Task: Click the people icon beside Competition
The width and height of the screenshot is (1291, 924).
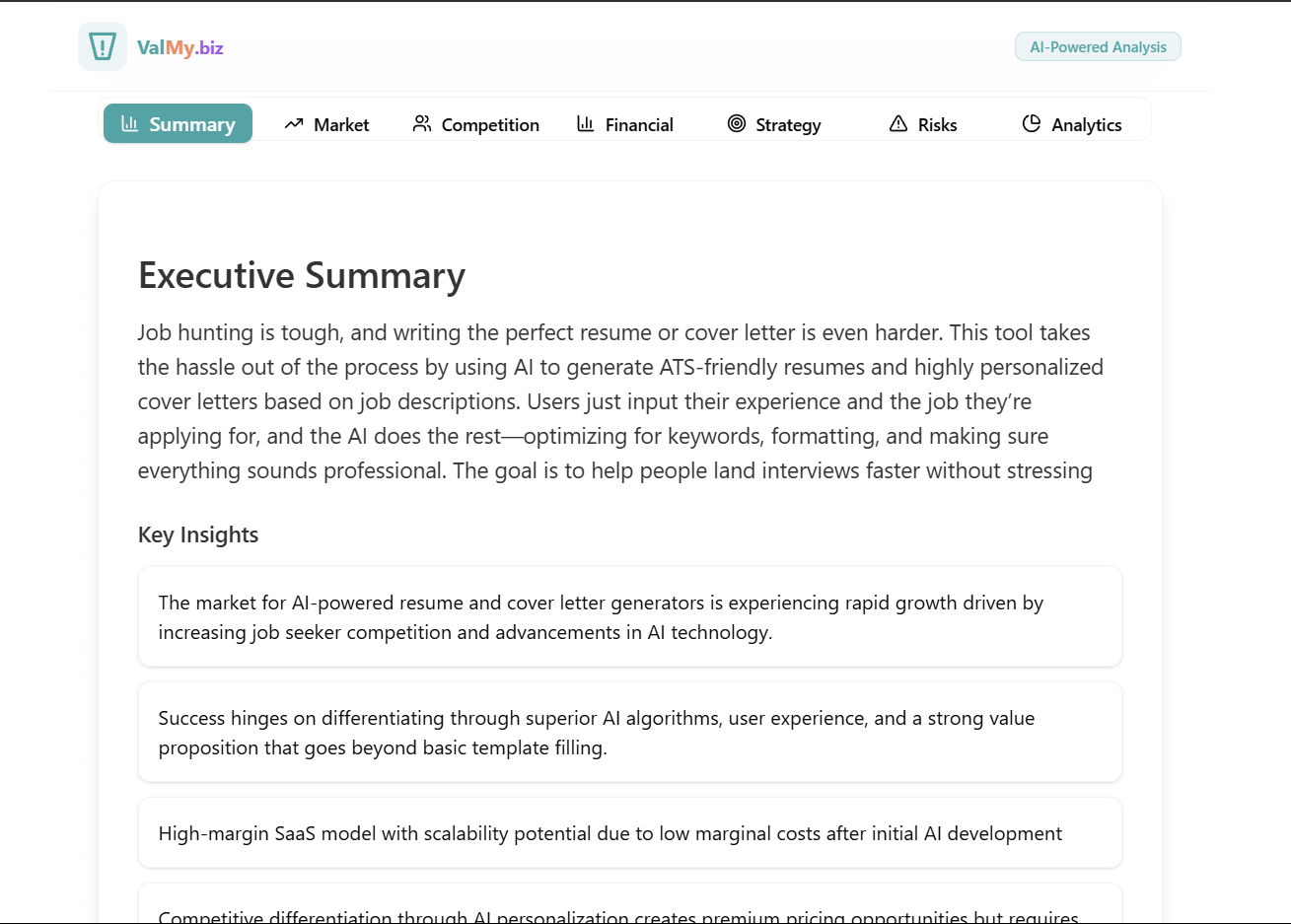Action: pos(422,123)
